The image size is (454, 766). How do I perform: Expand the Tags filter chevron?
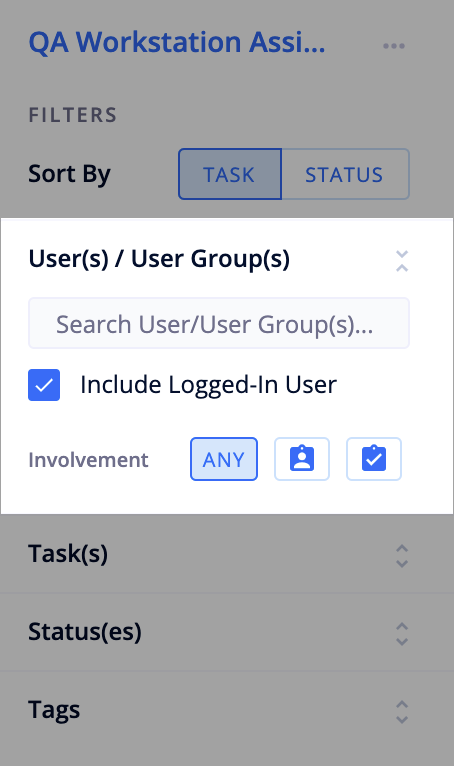(x=402, y=712)
